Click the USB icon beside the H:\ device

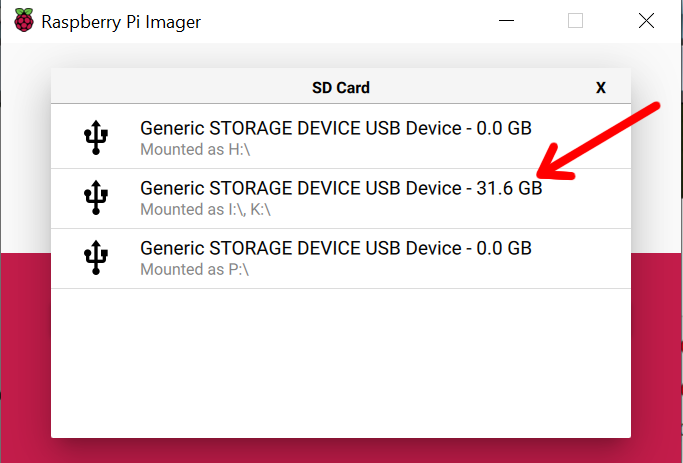pyautogui.click(x=96, y=137)
